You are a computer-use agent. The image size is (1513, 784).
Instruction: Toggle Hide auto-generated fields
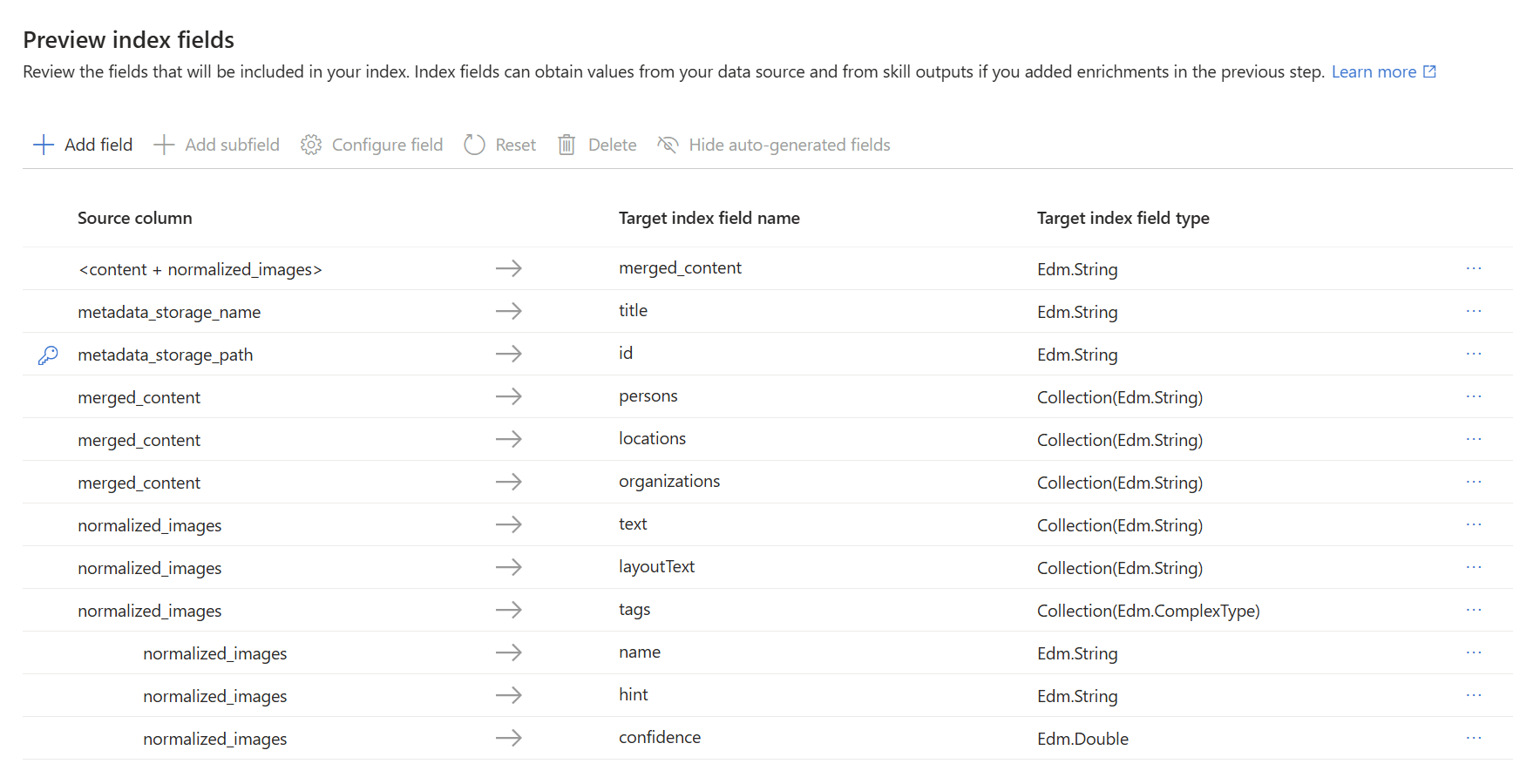click(774, 145)
